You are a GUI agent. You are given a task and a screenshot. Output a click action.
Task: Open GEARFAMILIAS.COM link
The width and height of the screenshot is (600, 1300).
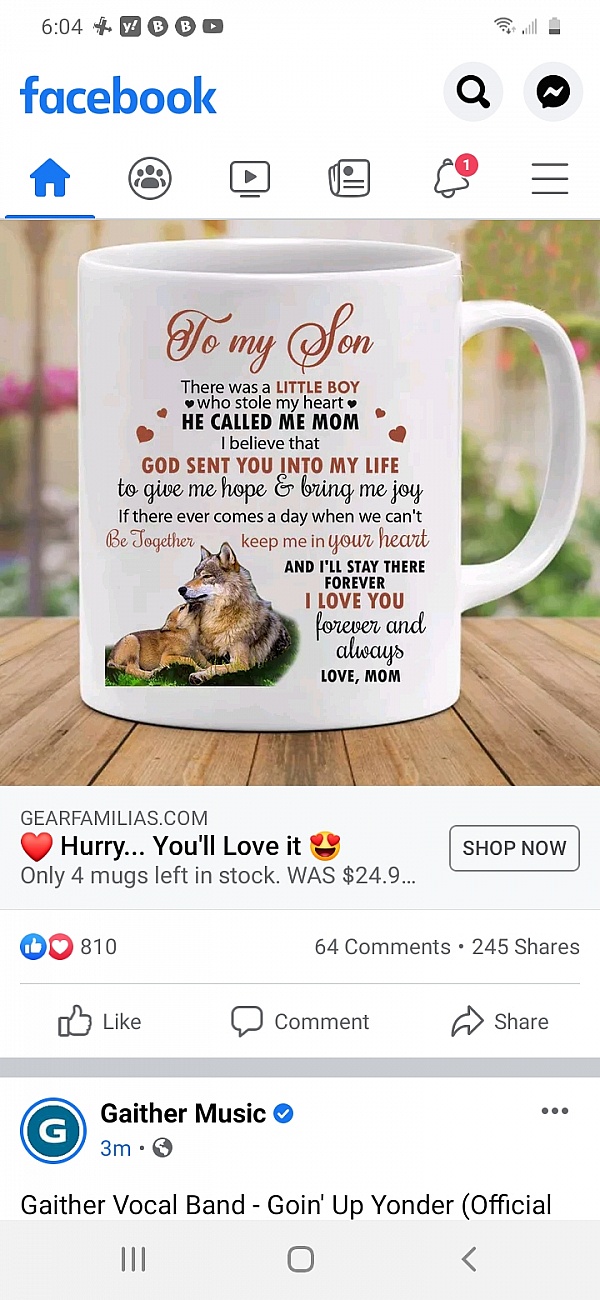pos(114,818)
